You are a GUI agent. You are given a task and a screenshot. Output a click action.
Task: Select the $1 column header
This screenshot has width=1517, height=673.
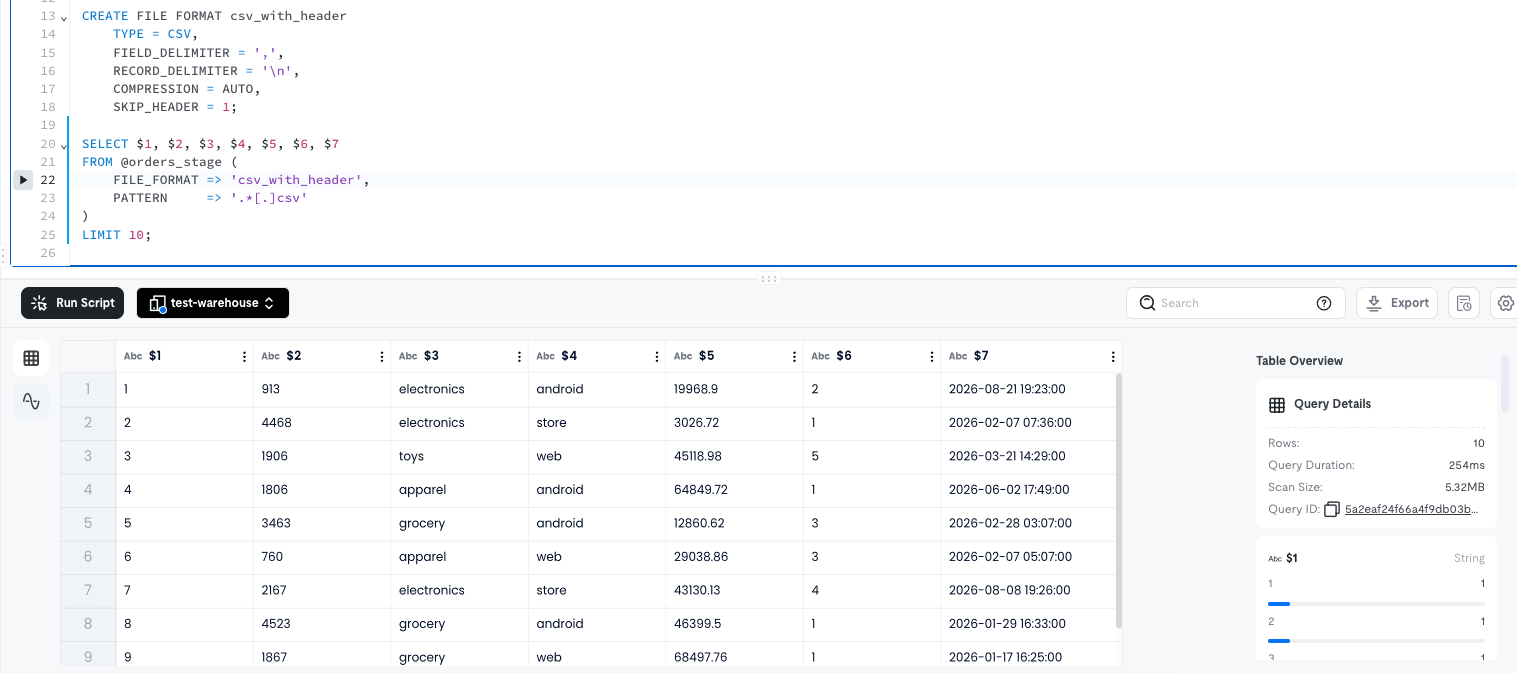[x=185, y=356]
